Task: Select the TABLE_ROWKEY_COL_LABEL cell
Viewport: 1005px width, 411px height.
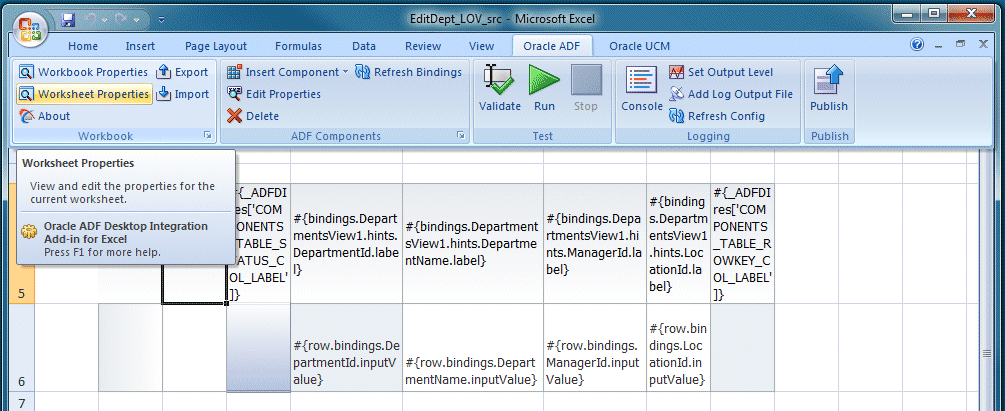Action: click(x=742, y=243)
